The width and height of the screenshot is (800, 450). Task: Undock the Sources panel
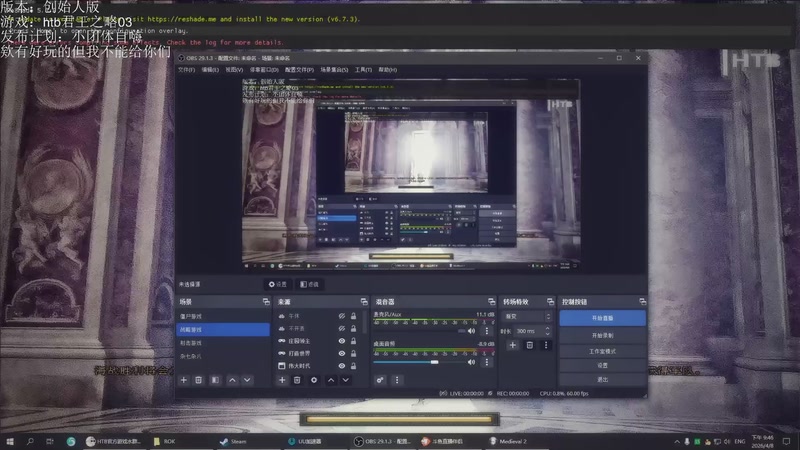[x=364, y=302]
